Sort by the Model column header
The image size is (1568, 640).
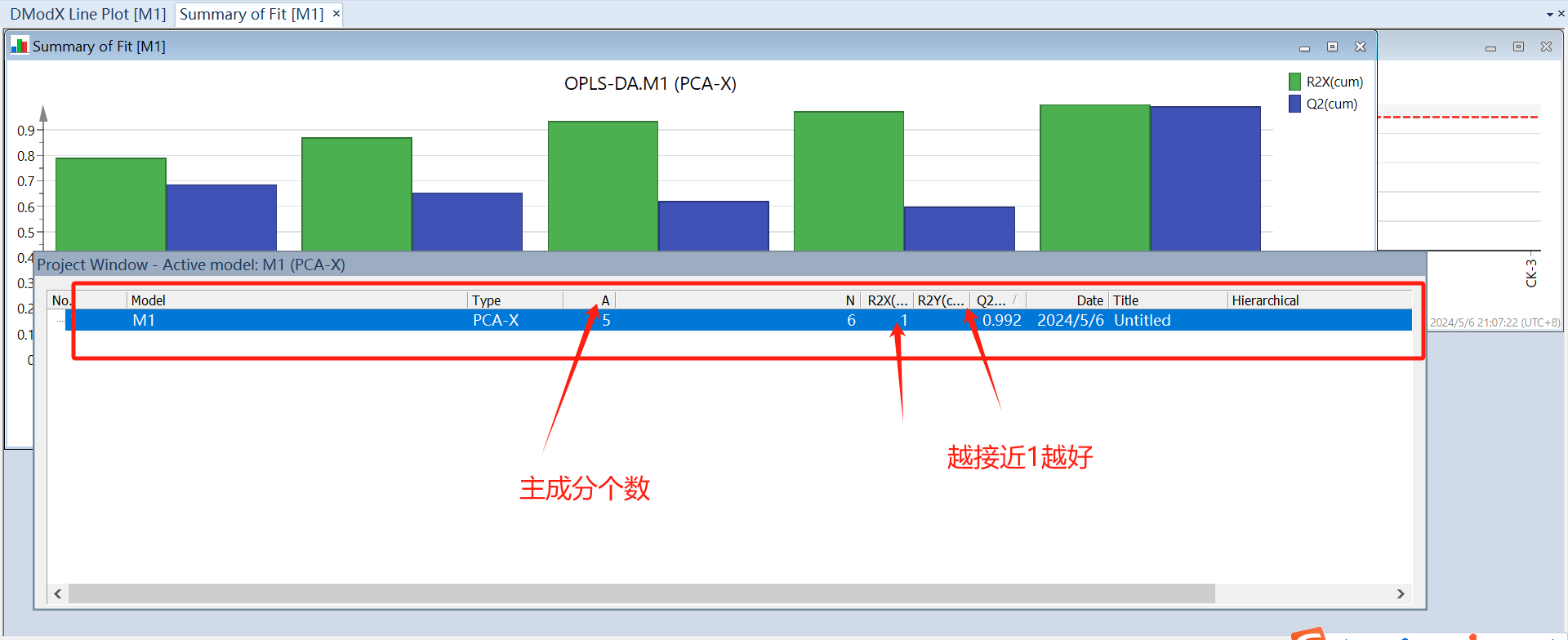[x=294, y=300]
